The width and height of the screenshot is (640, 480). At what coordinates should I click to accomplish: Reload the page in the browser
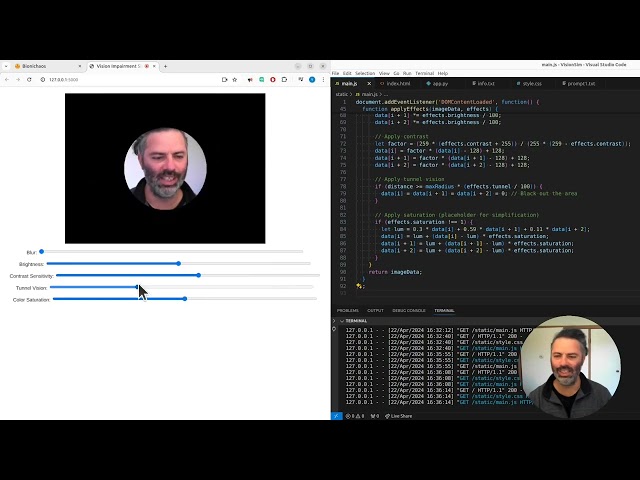tap(29, 79)
